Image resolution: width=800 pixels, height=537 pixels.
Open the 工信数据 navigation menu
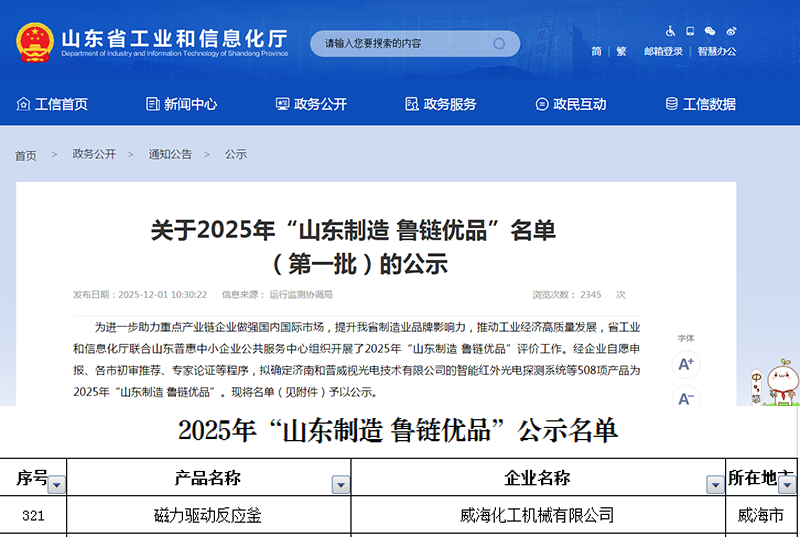pyautogui.click(x=700, y=104)
